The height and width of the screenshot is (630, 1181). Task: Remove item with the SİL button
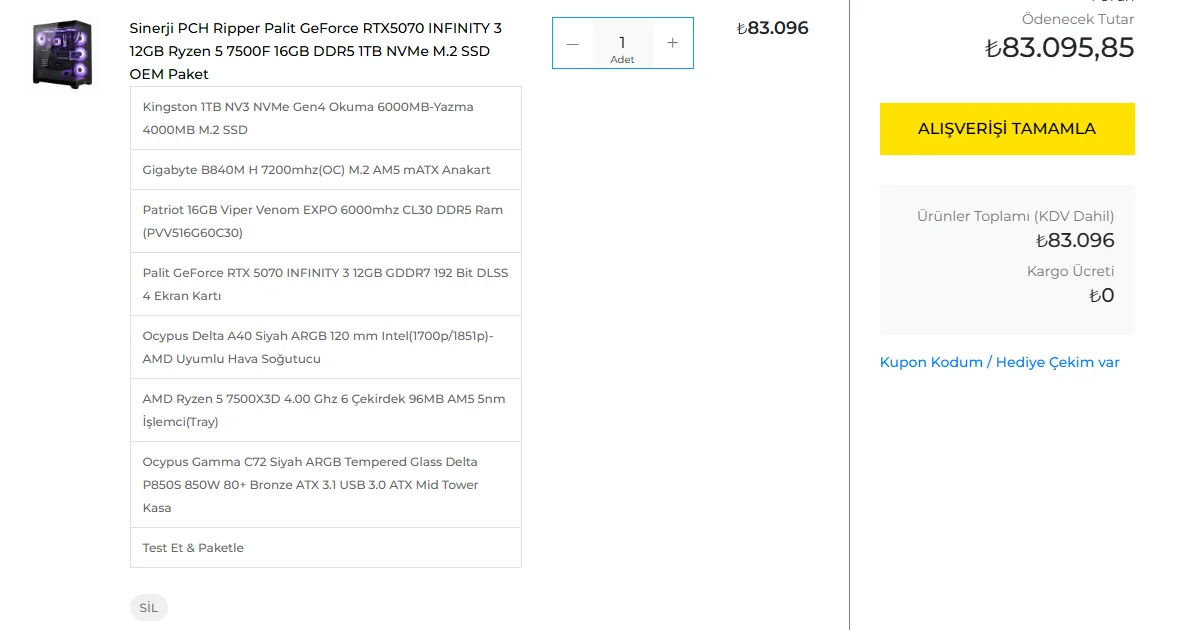tap(148, 607)
